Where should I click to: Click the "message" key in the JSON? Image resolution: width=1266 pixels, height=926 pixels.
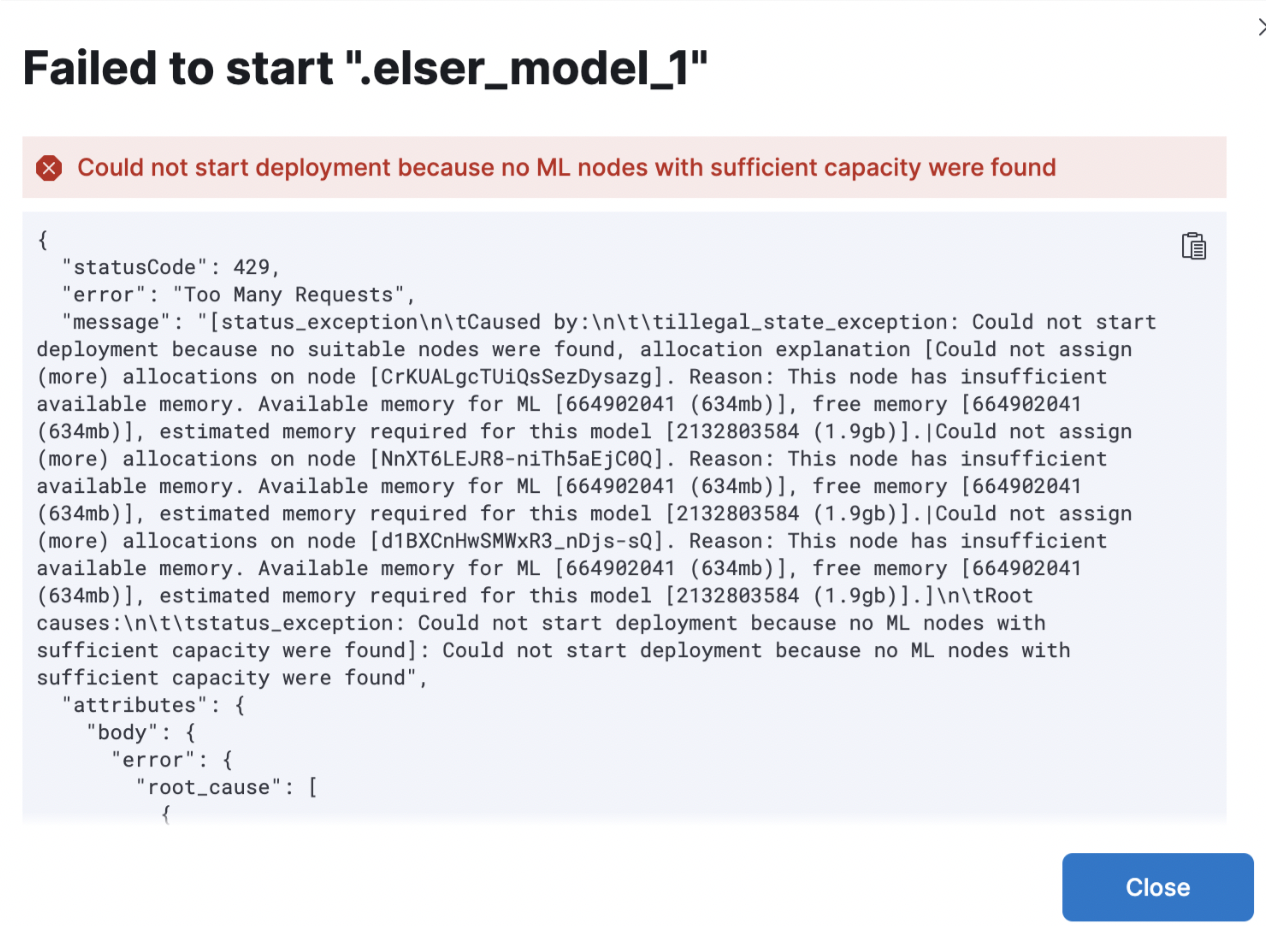click(x=110, y=322)
